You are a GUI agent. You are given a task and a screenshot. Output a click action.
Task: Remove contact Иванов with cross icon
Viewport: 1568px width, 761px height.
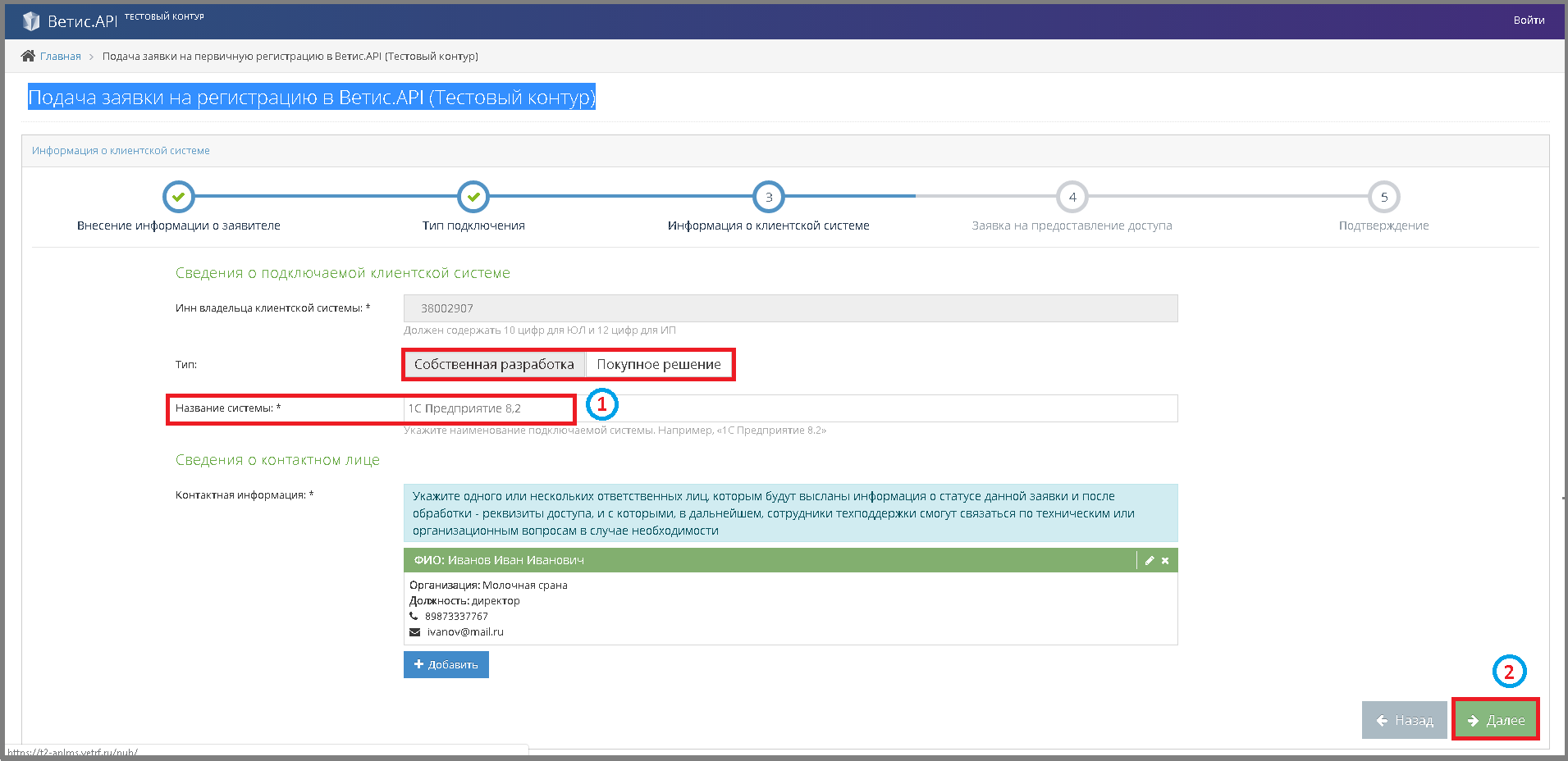pyautogui.click(x=1165, y=561)
